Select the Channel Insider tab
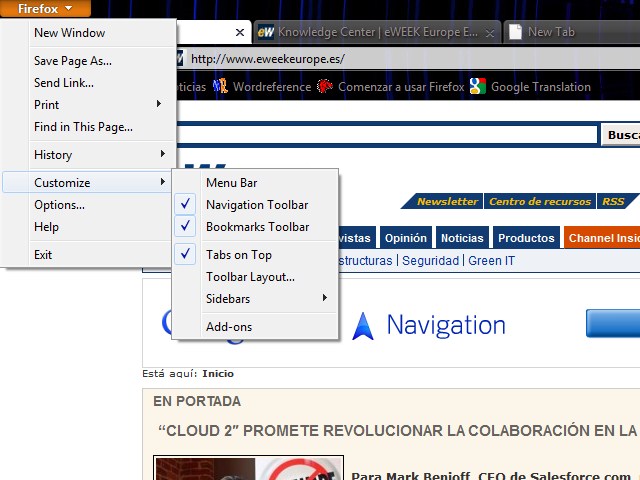The height and width of the screenshot is (480, 640). (x=602, y=238)
